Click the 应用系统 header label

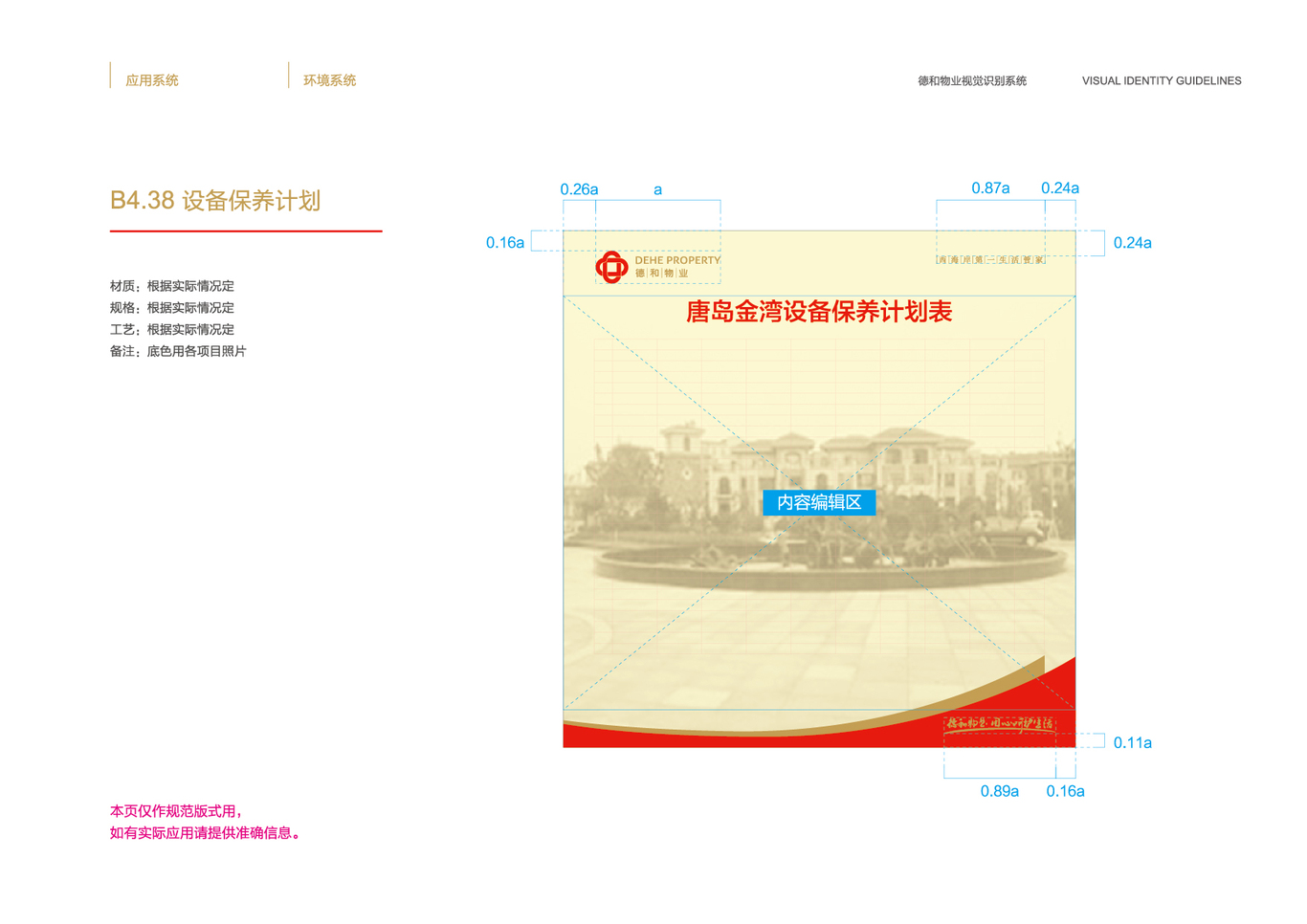tap(152, 80)
